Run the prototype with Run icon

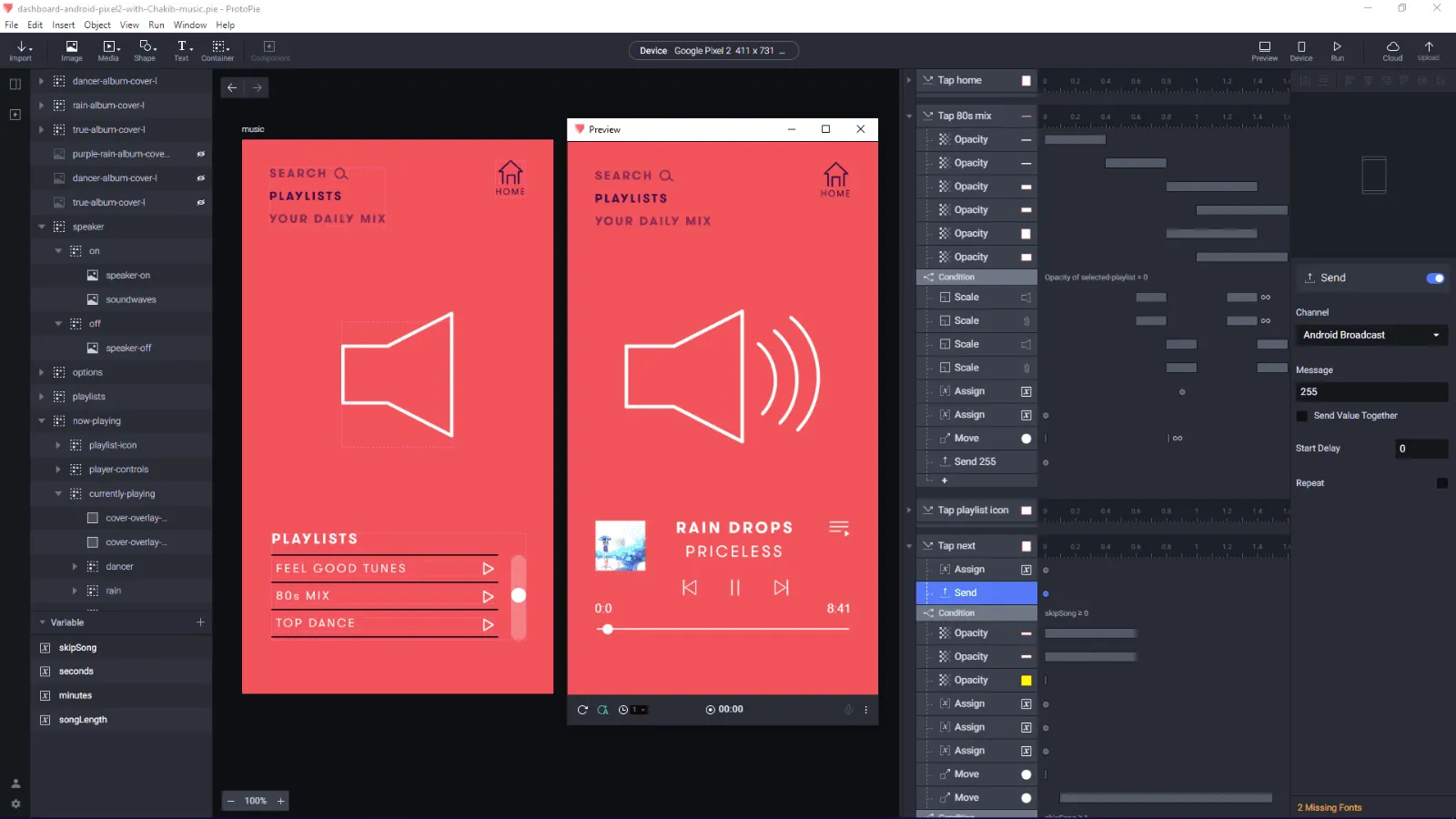tap(1337, 50)
